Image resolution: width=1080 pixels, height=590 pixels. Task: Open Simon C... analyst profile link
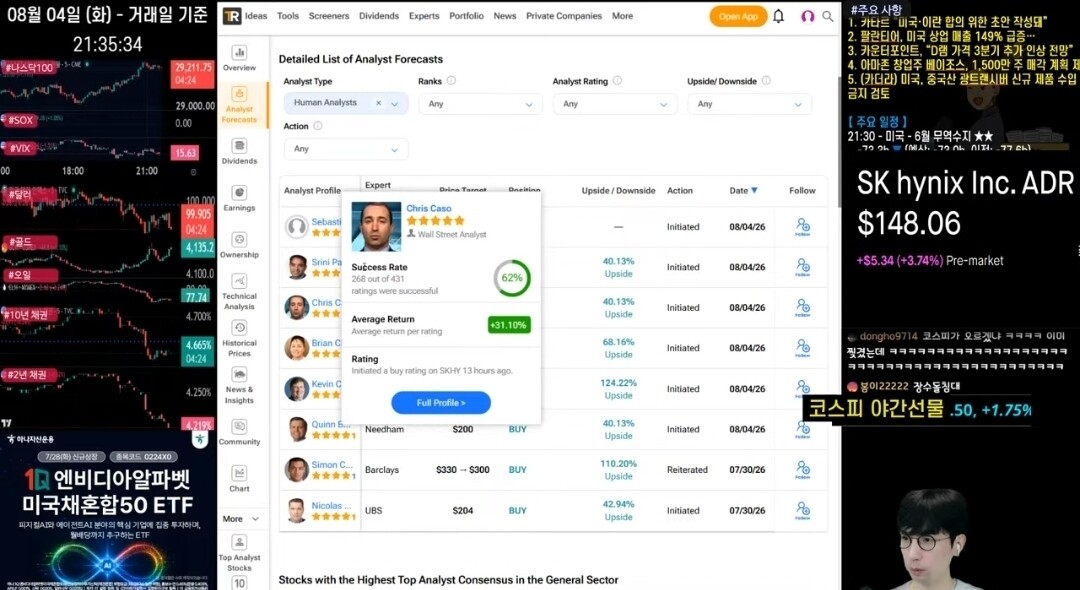pyautogui.click(x=331, y=465)
